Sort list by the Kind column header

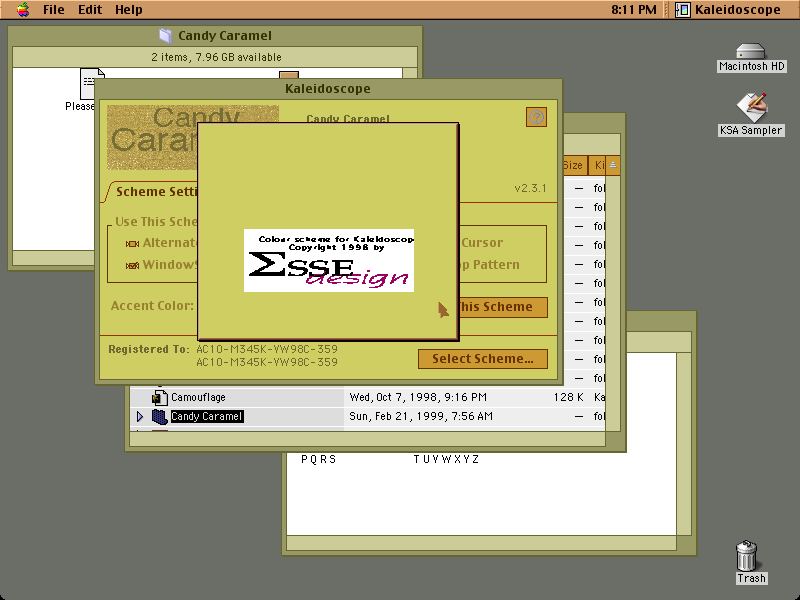tap(598, 165)
